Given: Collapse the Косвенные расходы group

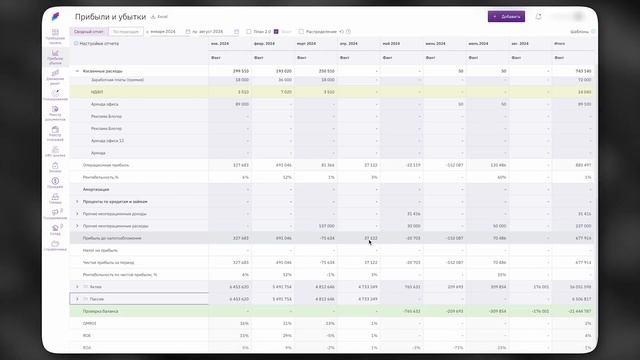Looking at the screenshot, I should 77,71.
